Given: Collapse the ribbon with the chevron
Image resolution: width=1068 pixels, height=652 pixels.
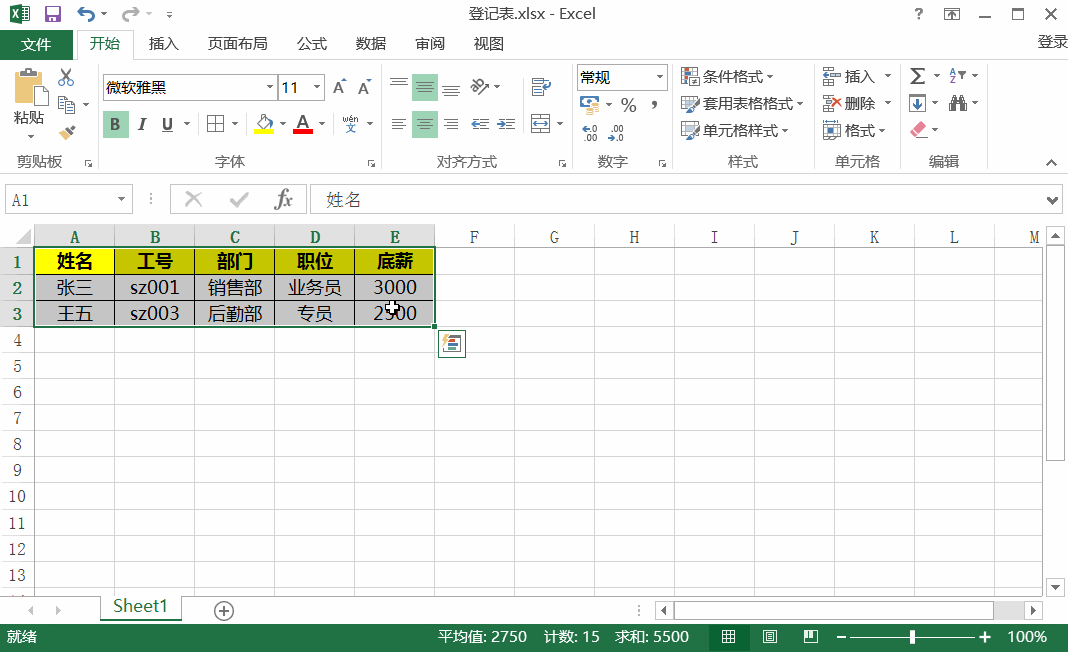Looking at the screenshot, I should (1052, 162).
